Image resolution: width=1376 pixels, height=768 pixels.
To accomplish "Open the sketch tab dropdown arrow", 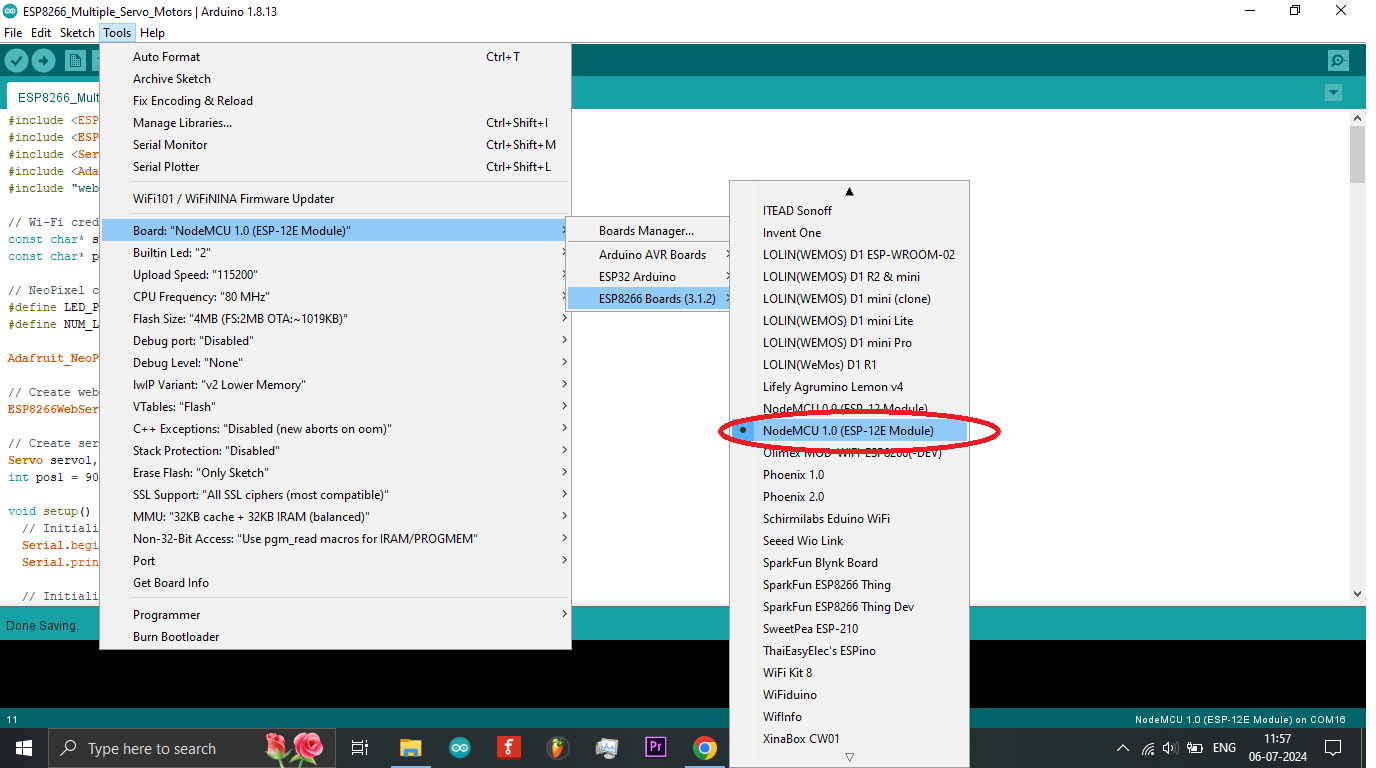I will [1333, 93].
